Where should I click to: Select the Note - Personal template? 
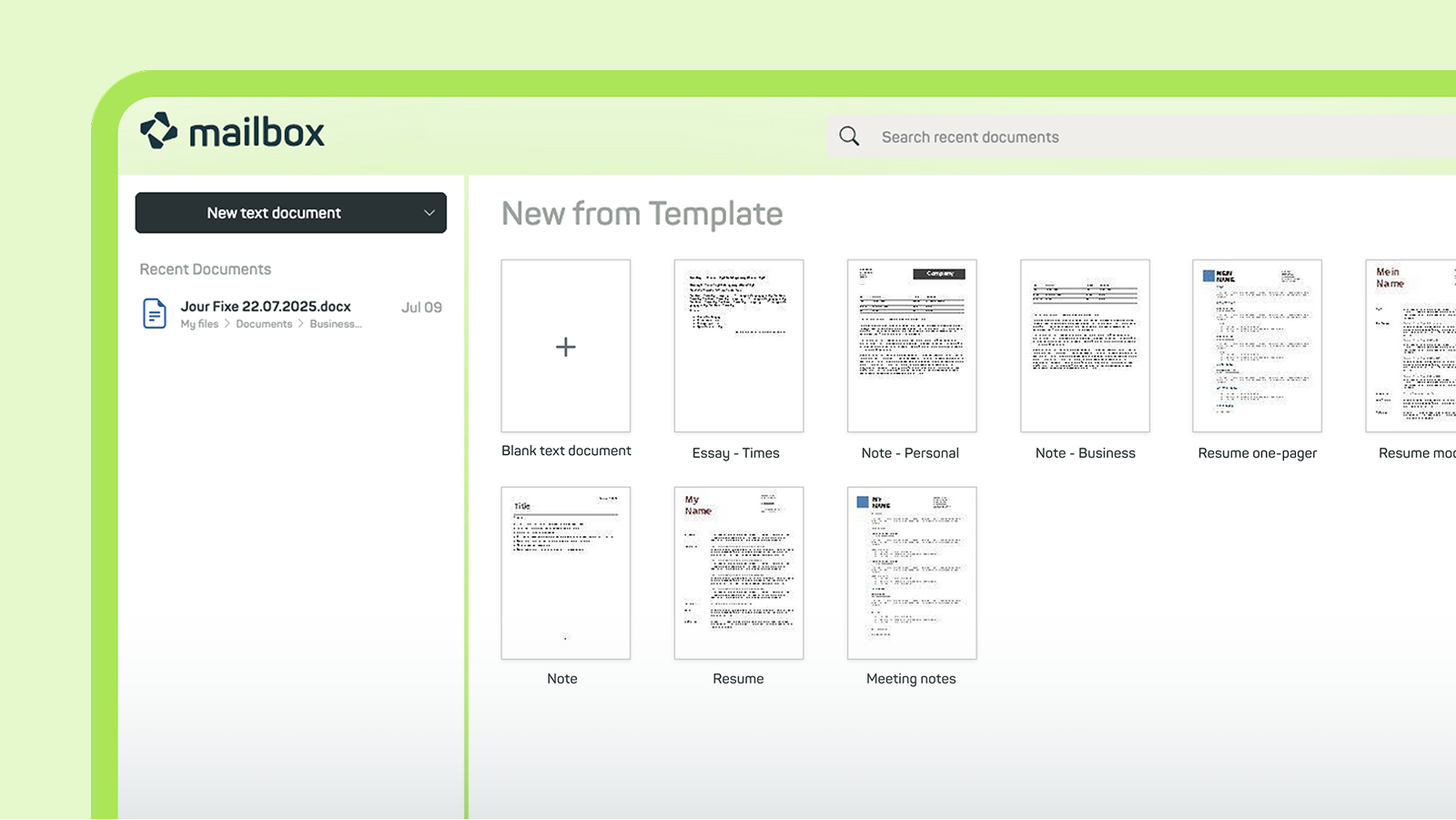point(912,346)
